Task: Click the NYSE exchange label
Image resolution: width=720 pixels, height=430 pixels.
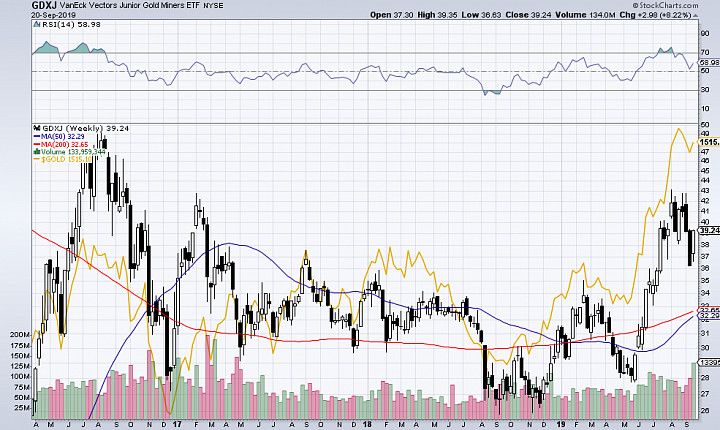Action: [x=212, y=6]
